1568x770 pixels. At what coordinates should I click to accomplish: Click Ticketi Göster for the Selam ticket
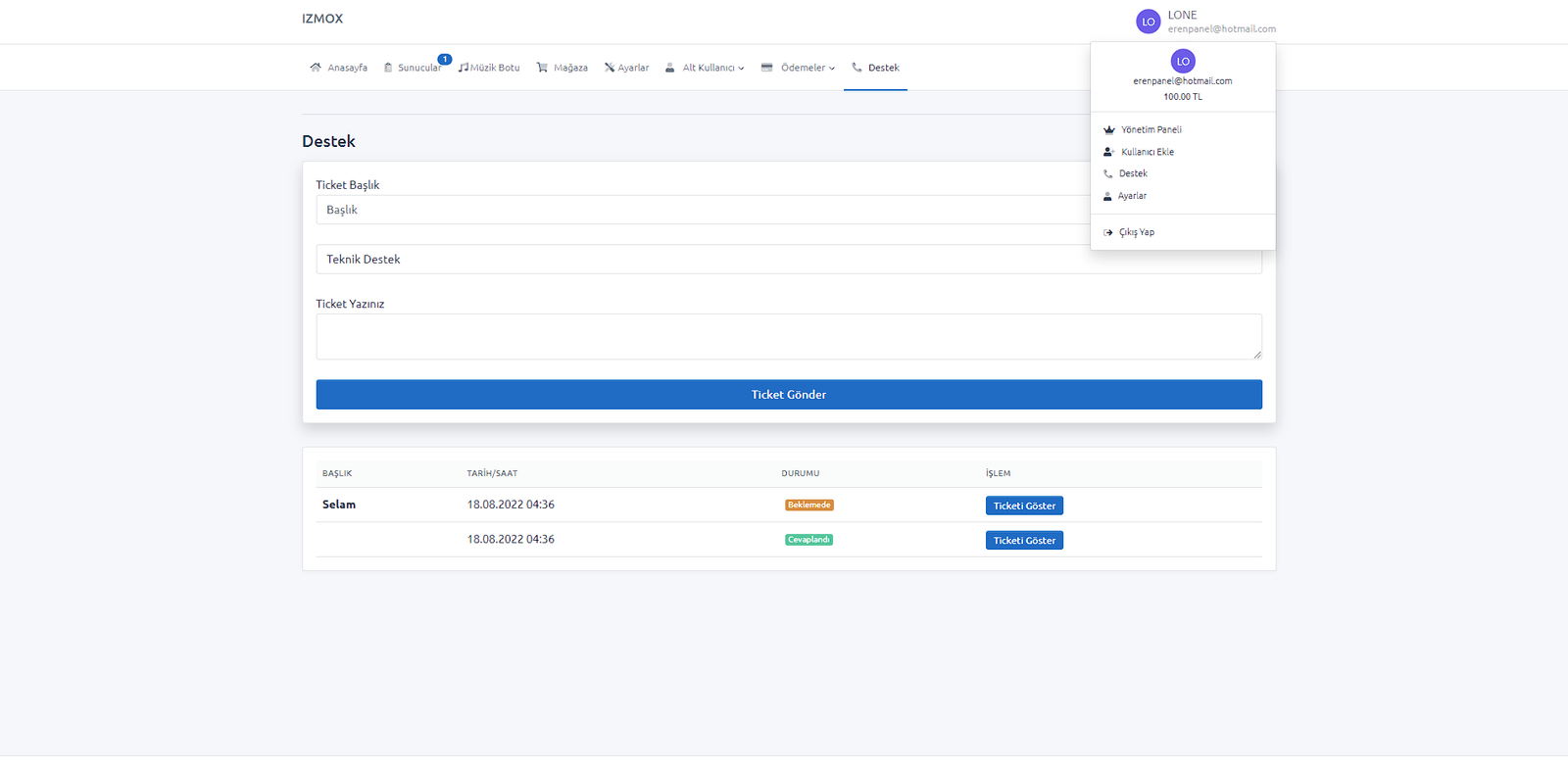1024,505
